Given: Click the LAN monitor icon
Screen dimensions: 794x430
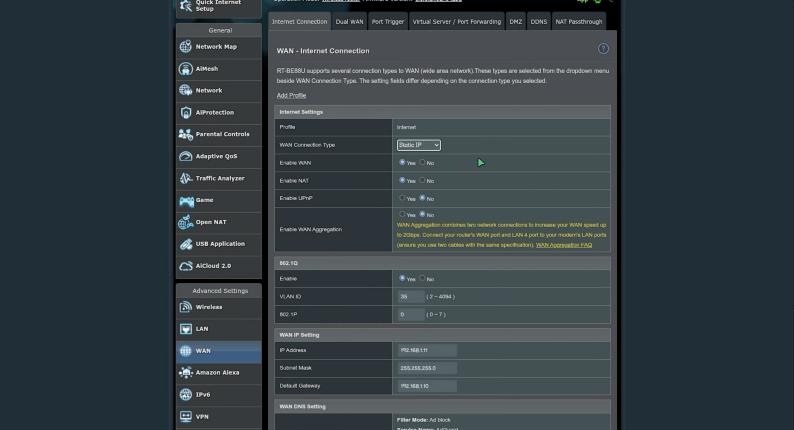Looking at the screenshot, I should click(186, 329).
